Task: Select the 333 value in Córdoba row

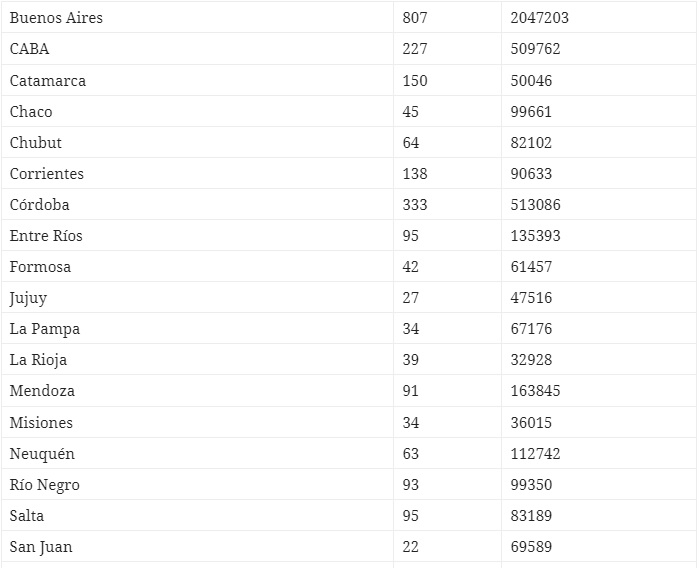Action: tap(415, 204)
